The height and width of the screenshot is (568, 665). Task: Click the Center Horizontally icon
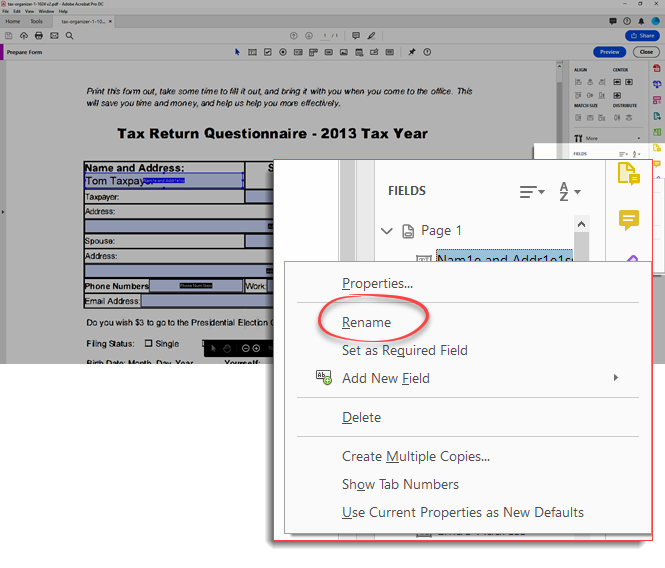point(617,82)
